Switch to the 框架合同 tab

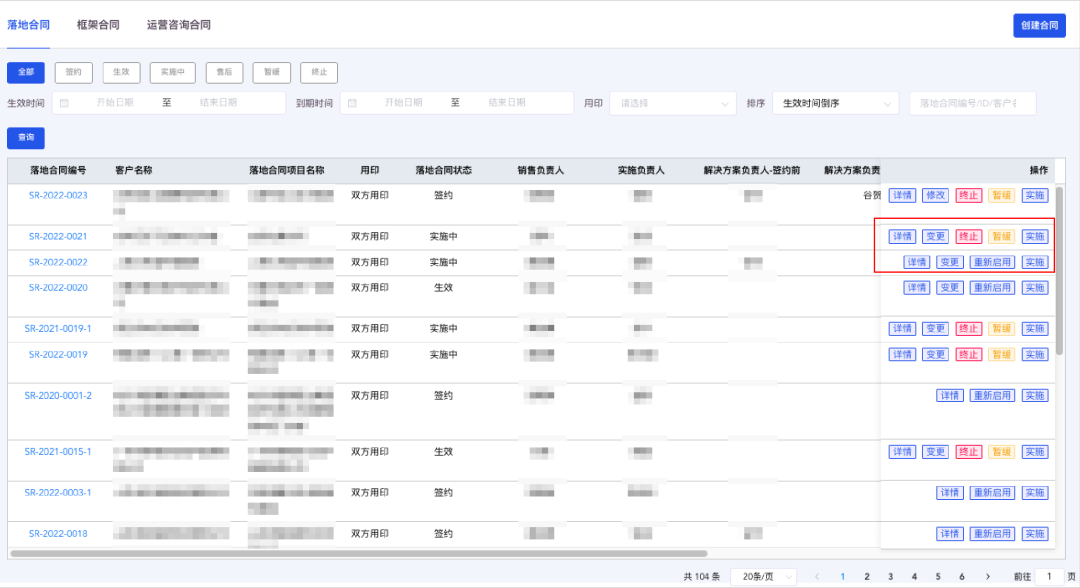point(98,25)
